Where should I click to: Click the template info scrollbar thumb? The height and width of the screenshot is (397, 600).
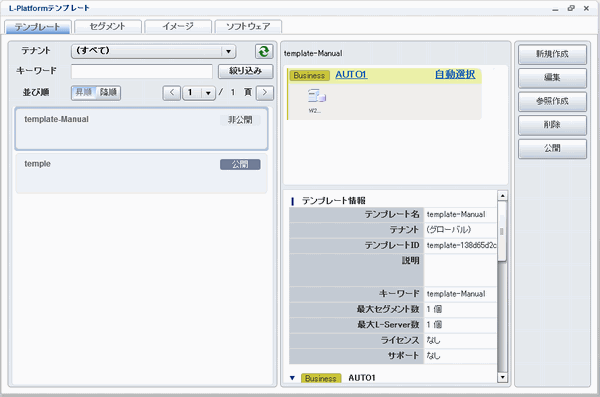[502, 231]
